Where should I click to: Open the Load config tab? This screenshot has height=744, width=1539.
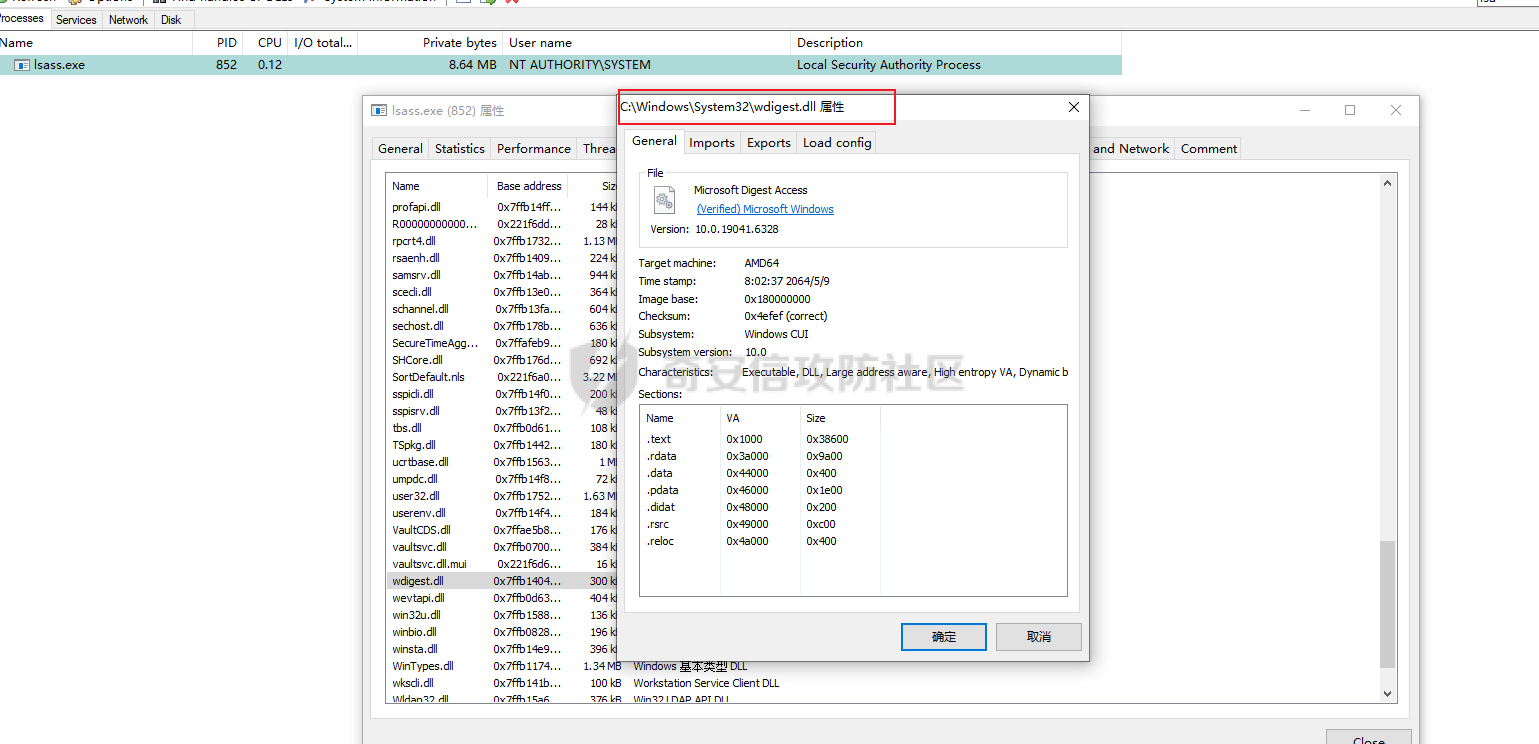(837, 143)
